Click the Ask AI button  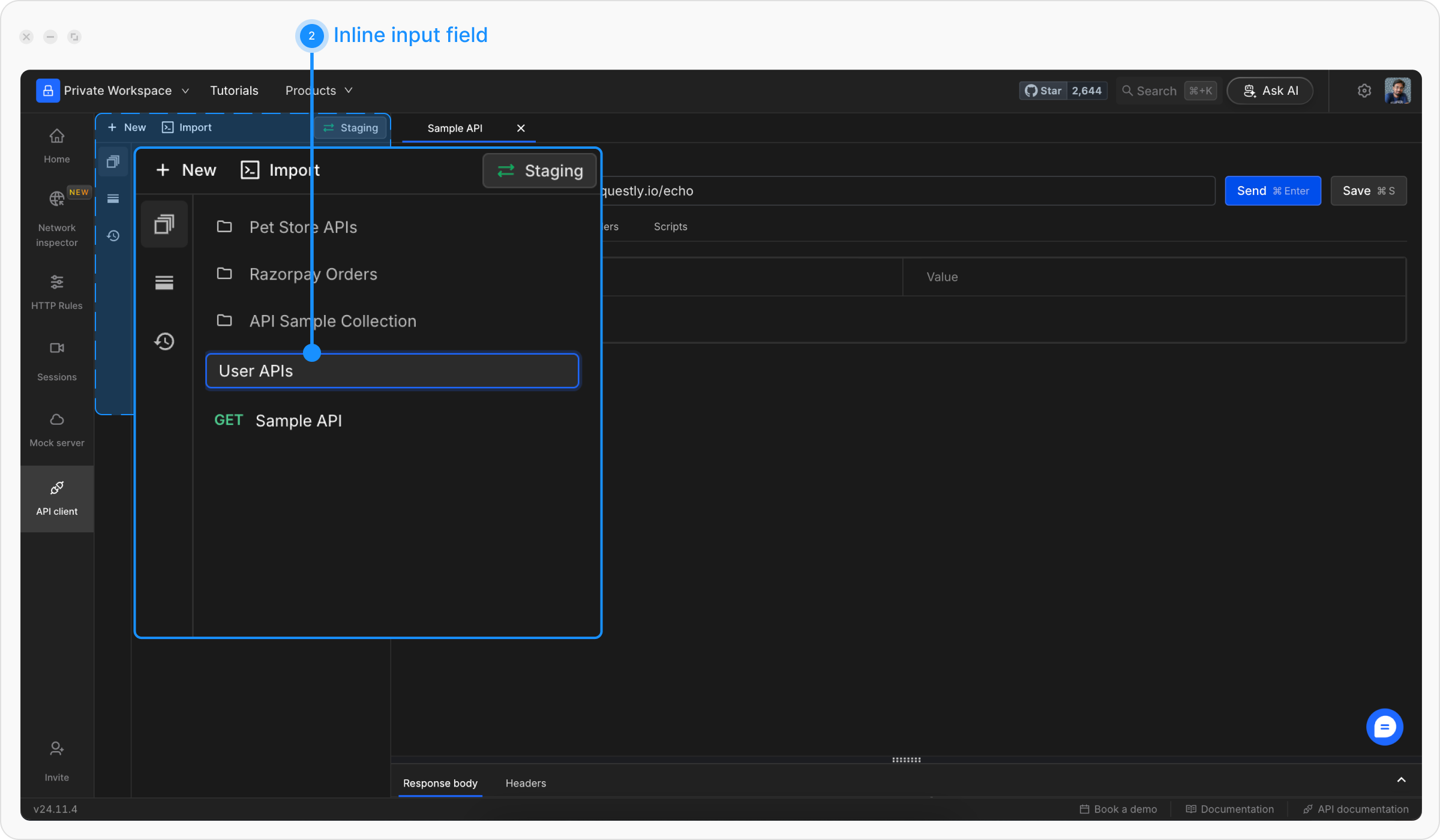tap(1270, 91)
